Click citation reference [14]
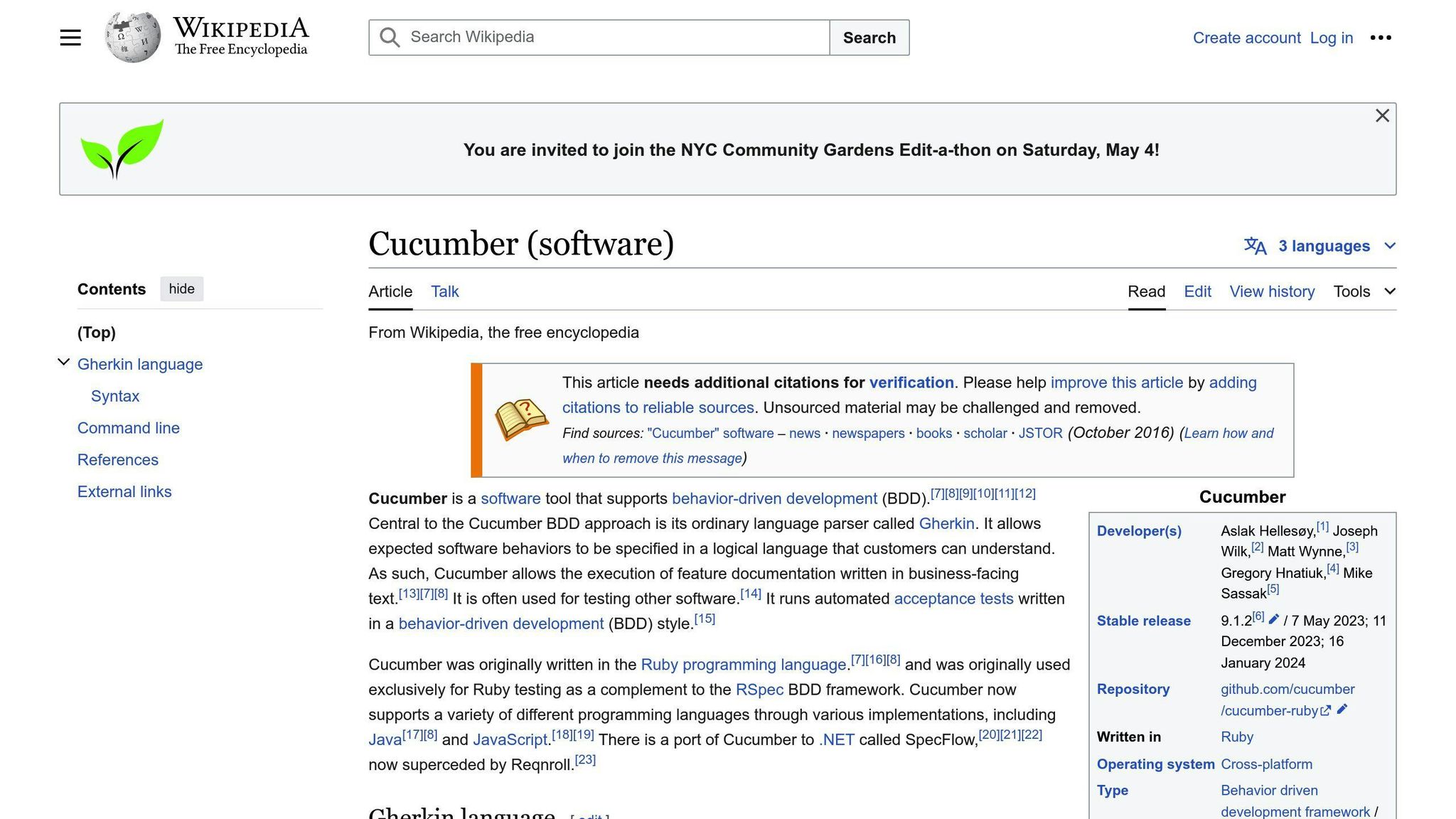 tap(751, 594)
